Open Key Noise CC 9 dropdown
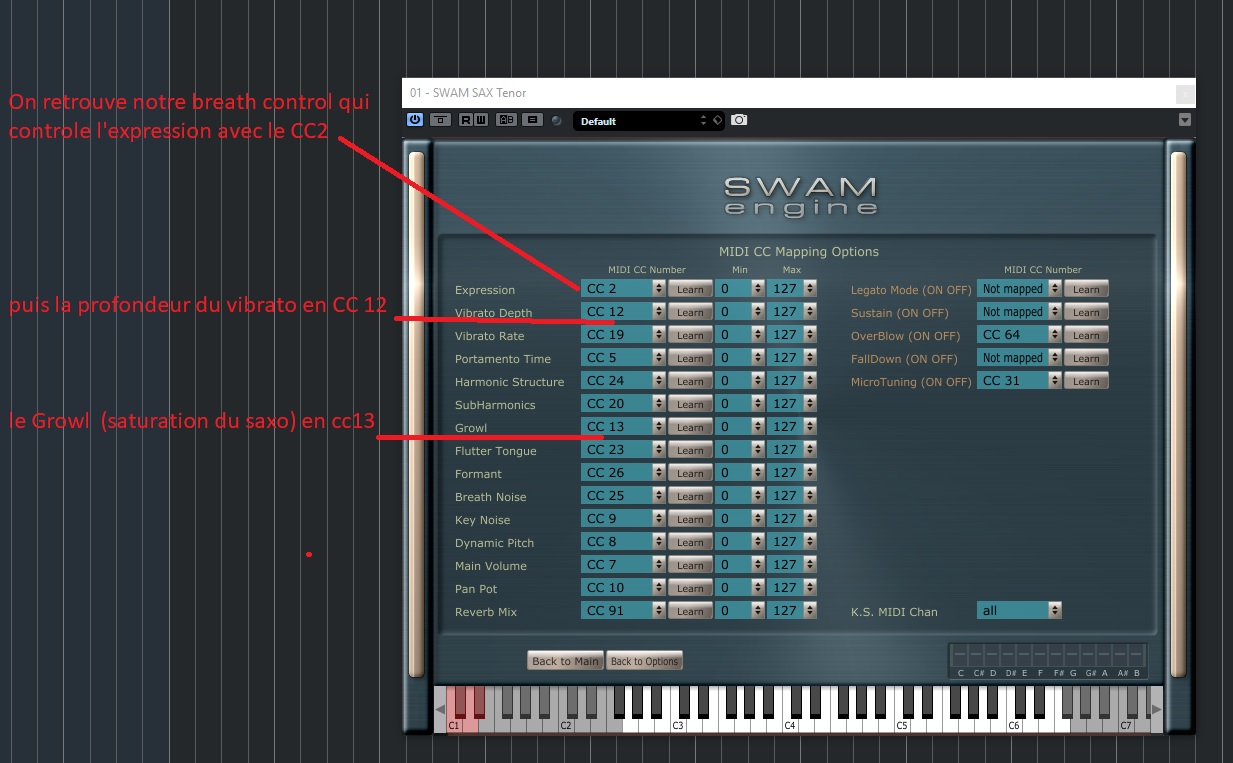Viewport: 1233px width, 763px height. (623, 519)
